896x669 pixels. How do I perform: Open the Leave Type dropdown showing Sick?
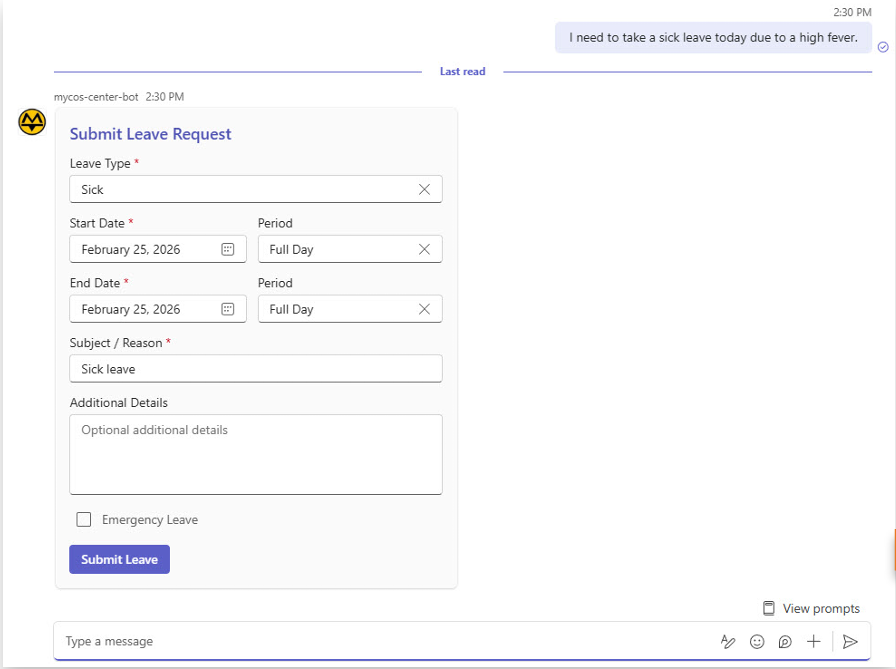pyautogui.click(x=255, y=189)
